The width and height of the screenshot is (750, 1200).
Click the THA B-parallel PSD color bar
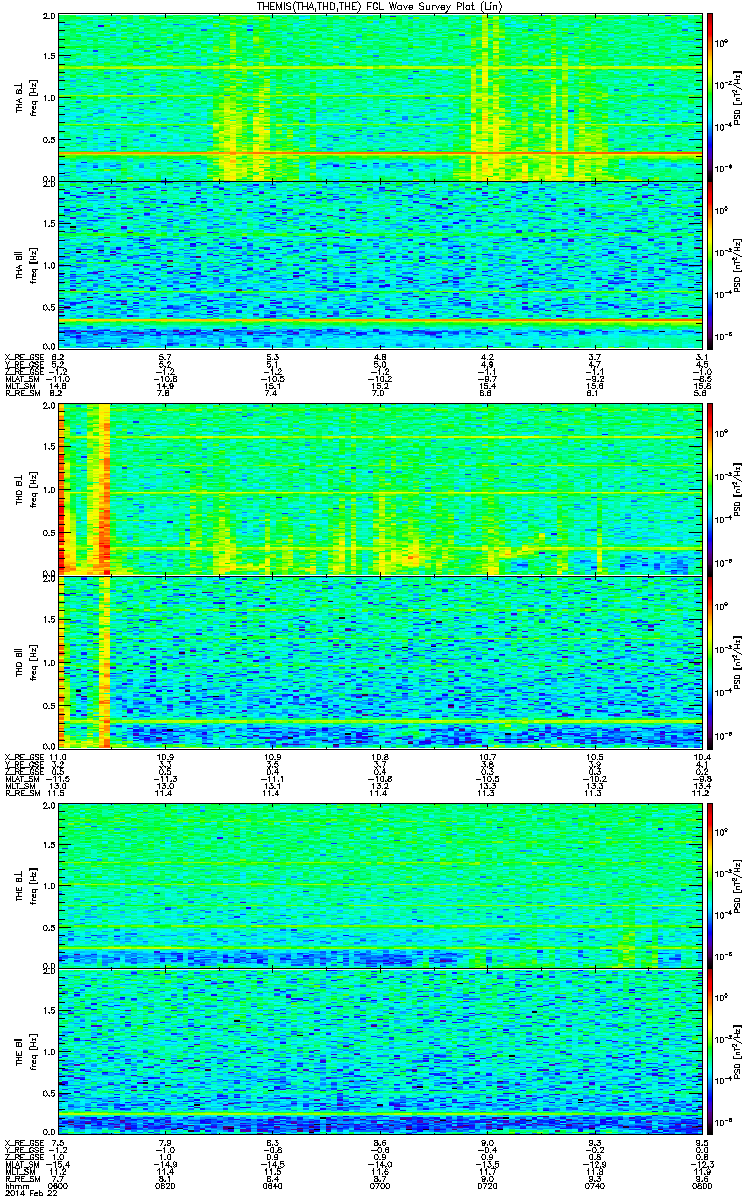pos(709,265)
